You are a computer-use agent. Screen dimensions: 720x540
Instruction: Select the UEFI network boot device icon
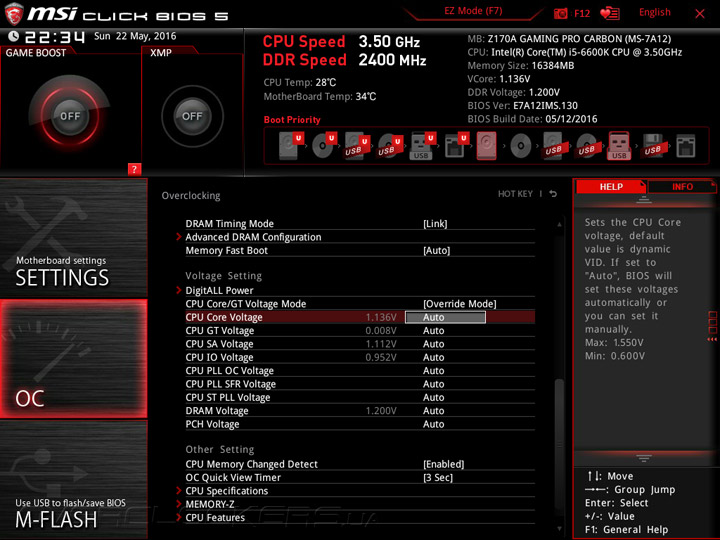pos(456,146)
